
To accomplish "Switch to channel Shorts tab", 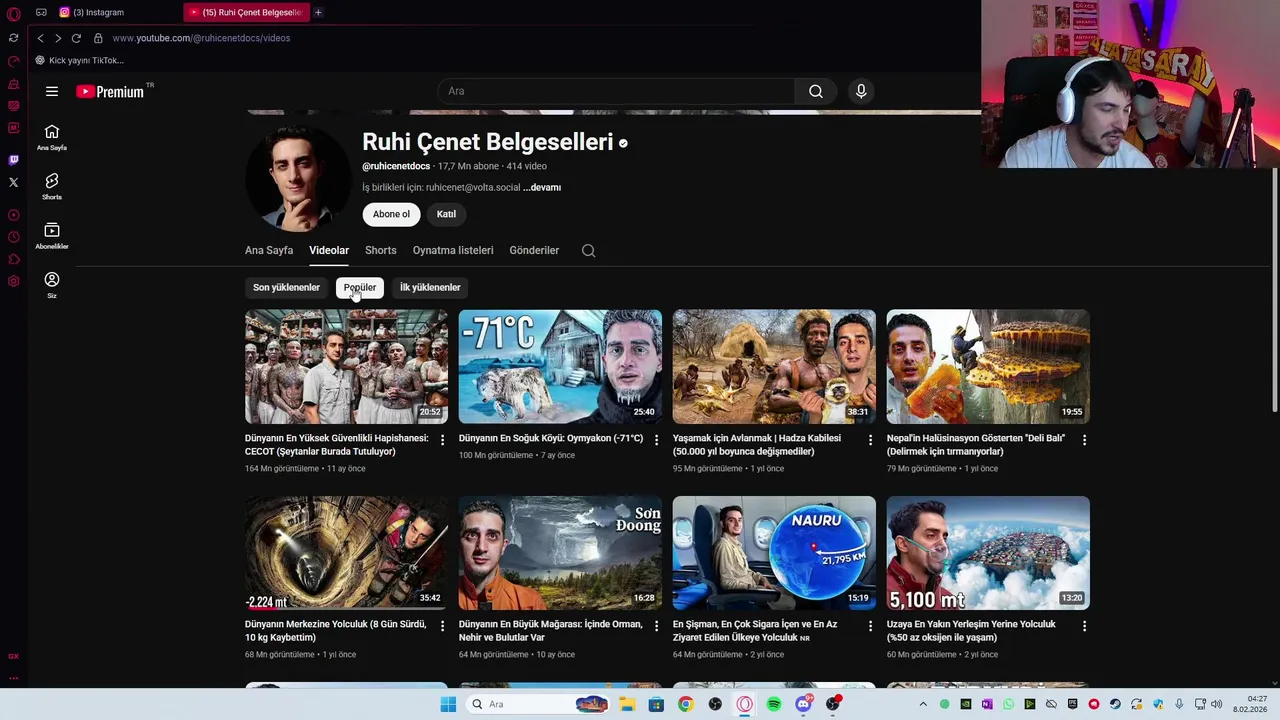I will click(380, 250).
